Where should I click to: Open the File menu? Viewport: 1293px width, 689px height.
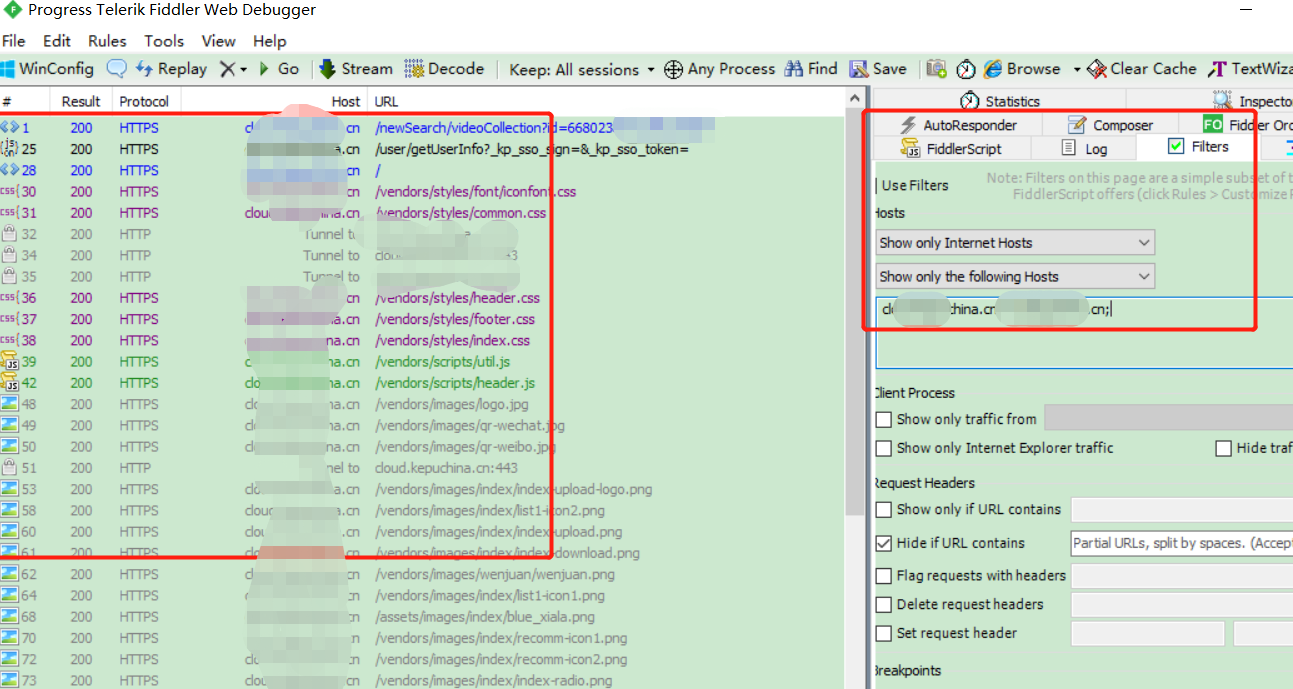tap(14, 41)
